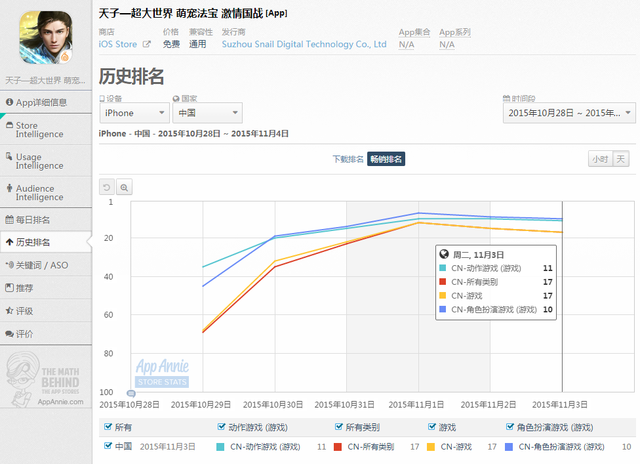The width and height of the screenshot is (640, 464).
Task: Click teal CN-动作游戏 legend swatch
Action: click(220, 447)
